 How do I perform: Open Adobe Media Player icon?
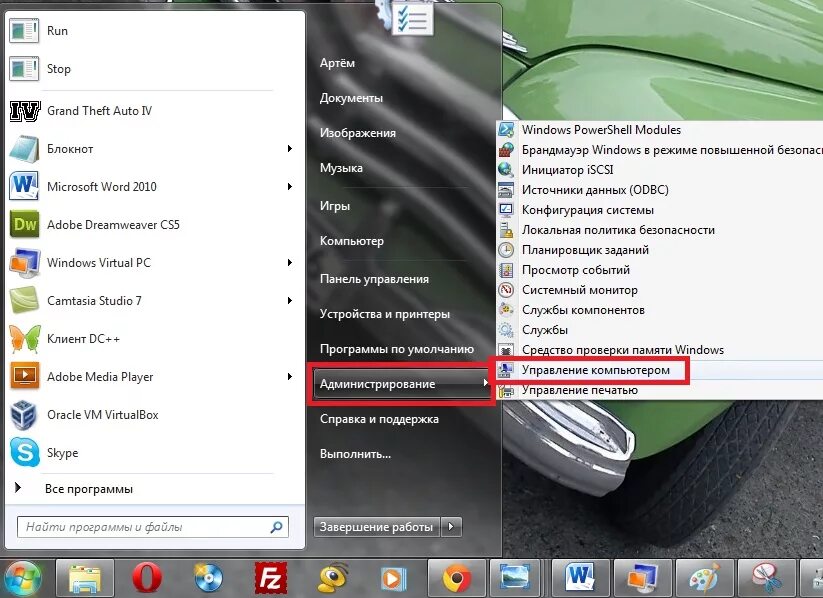point(25,376)
